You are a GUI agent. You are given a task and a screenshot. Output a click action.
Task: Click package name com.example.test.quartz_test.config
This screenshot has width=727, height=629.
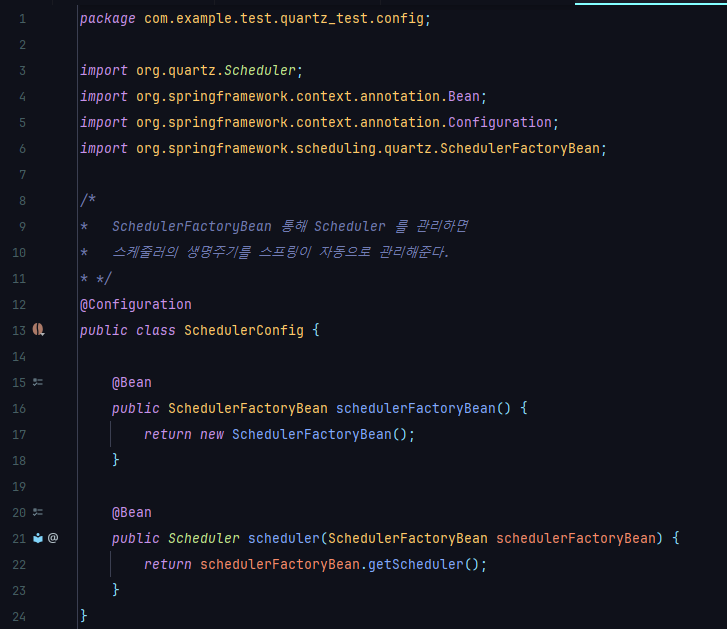284,19
